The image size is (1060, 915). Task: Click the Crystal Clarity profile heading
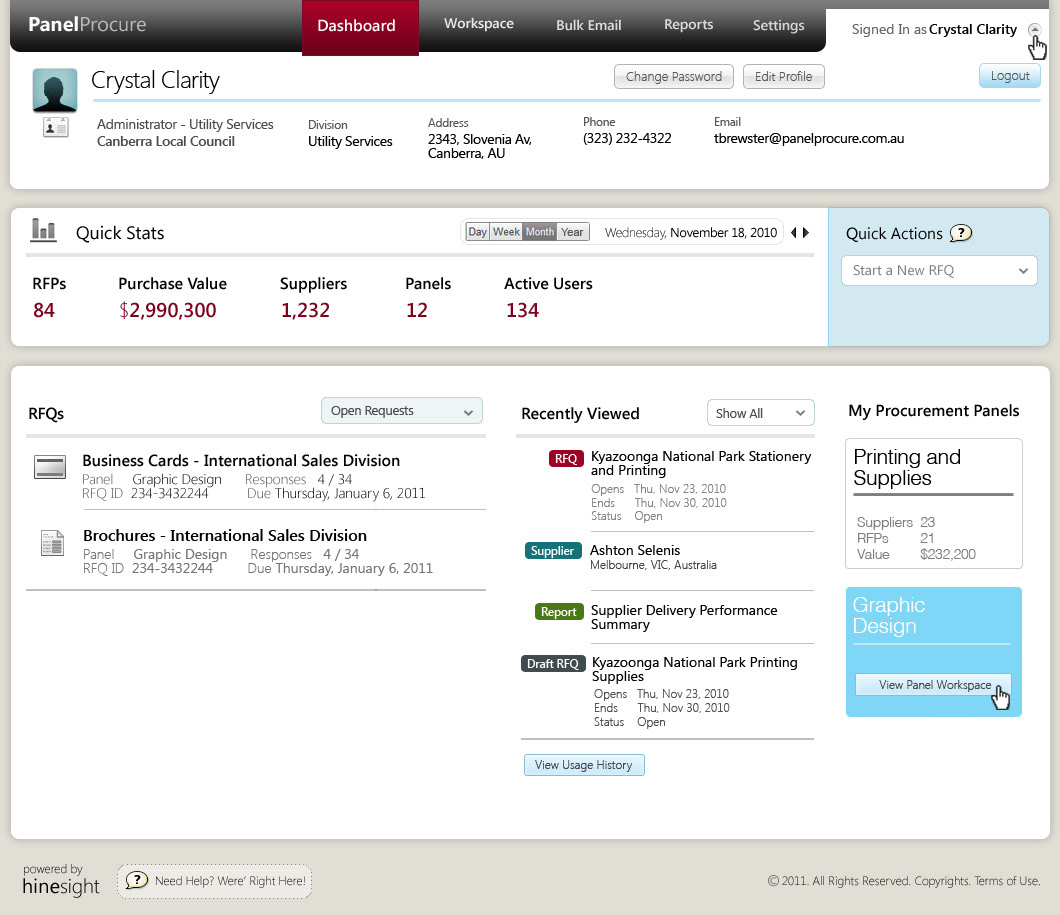point(155,80)
